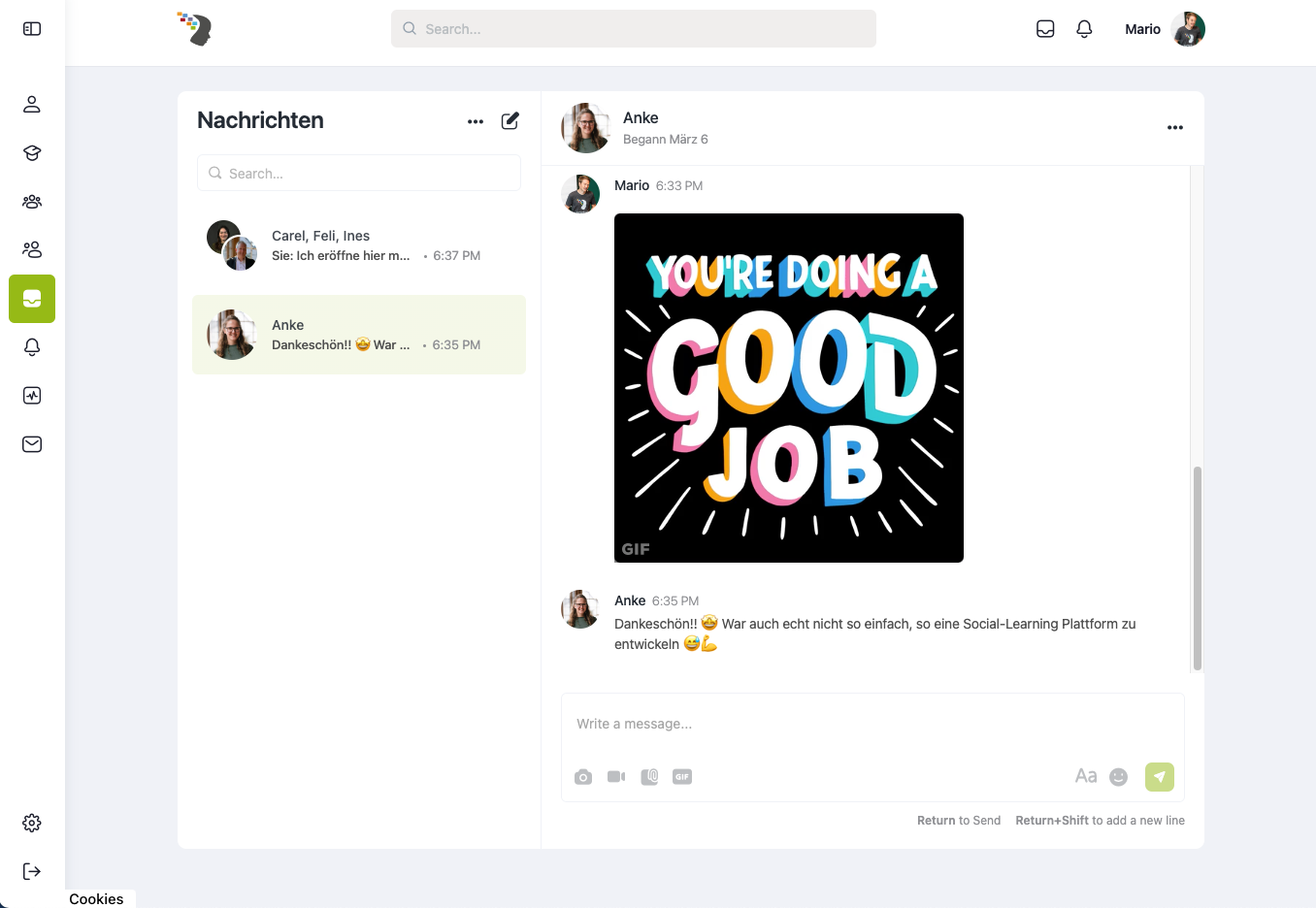
Task: Click the site logo in the header
Action: point(195,29)
